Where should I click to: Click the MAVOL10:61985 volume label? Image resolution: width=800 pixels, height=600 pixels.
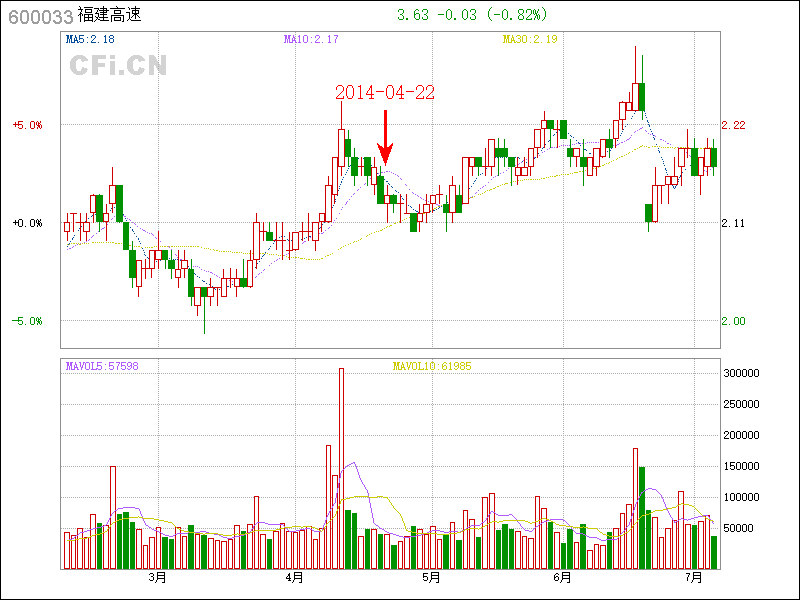(432, 366)
